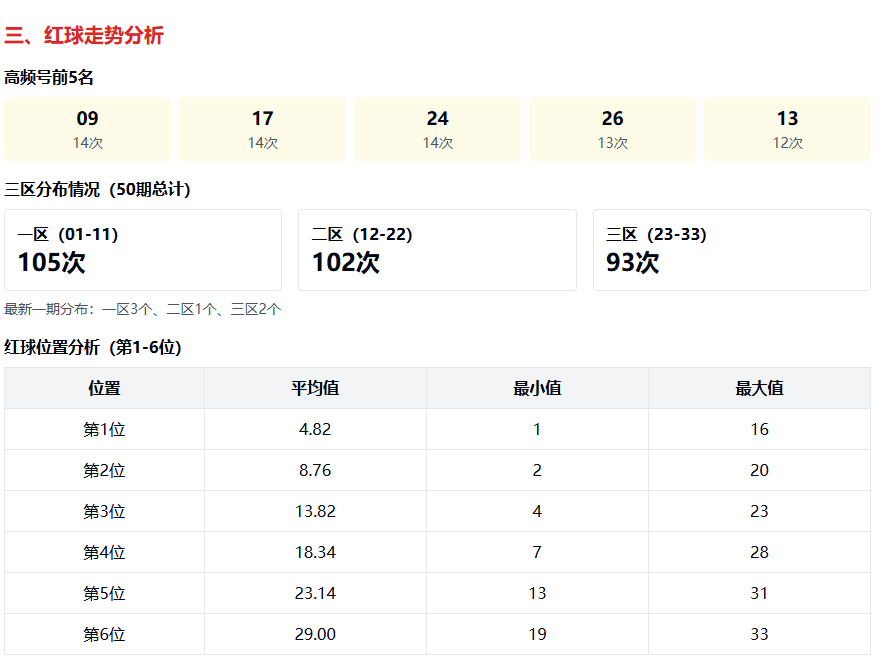Click the 最新一期分布 summary text
The width and height of the screenshot is (878, 667).
143,310
